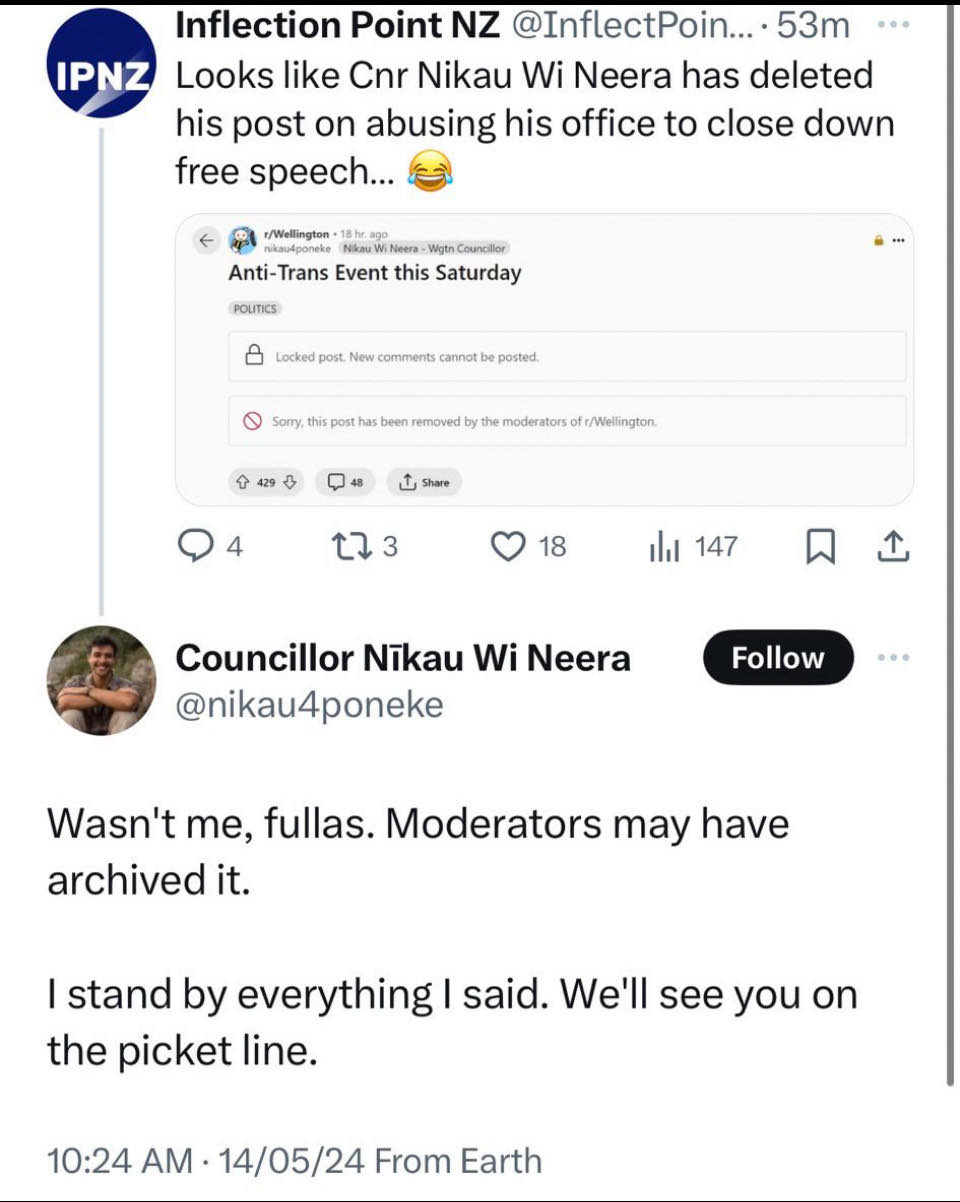Image resolution: width=960 pixels, height=1202 pixels.
Task: View analytics showing 147 views
Action: click(693, 546)
